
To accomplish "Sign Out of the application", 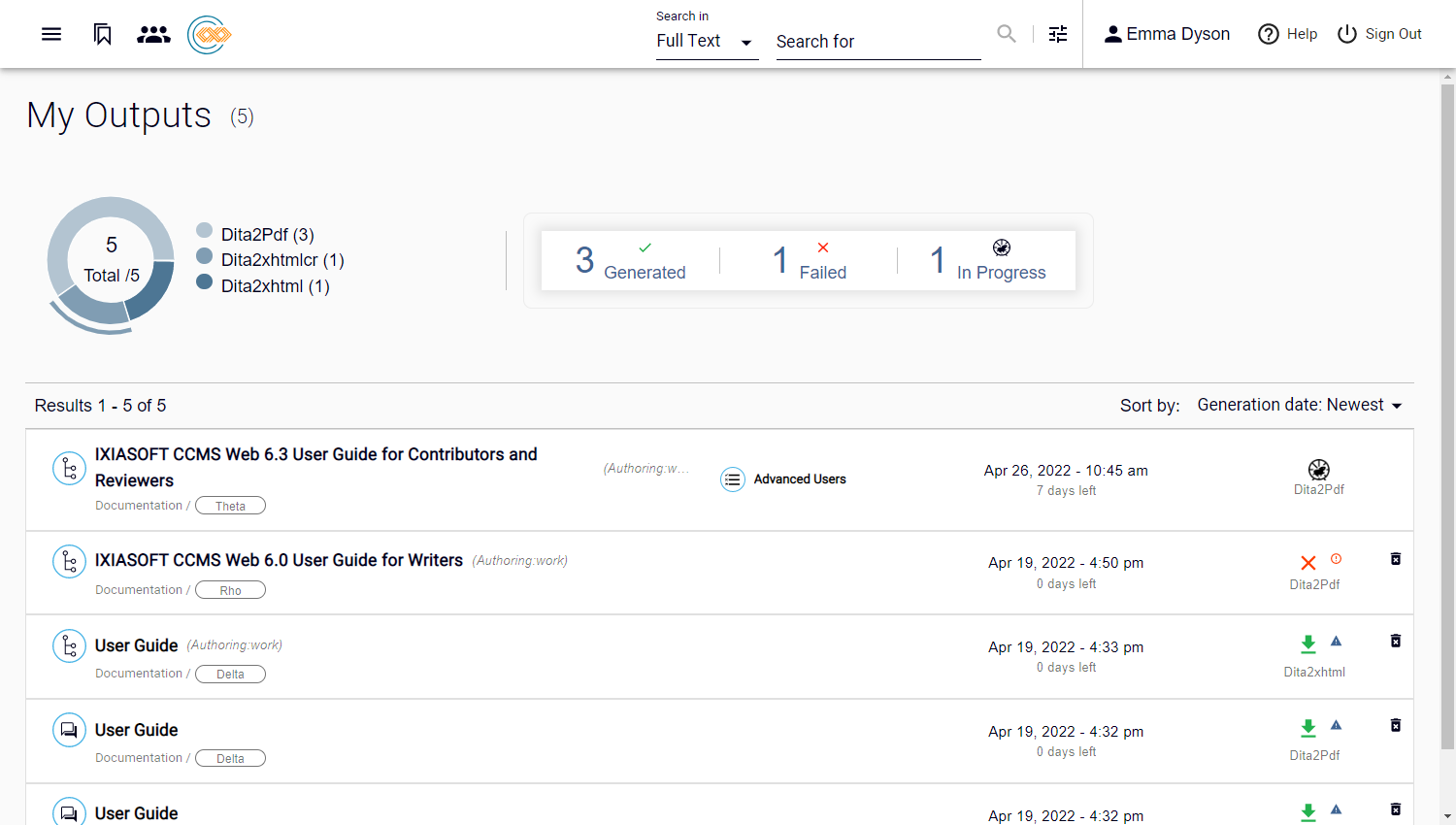I will click(x=1379, y=34).
